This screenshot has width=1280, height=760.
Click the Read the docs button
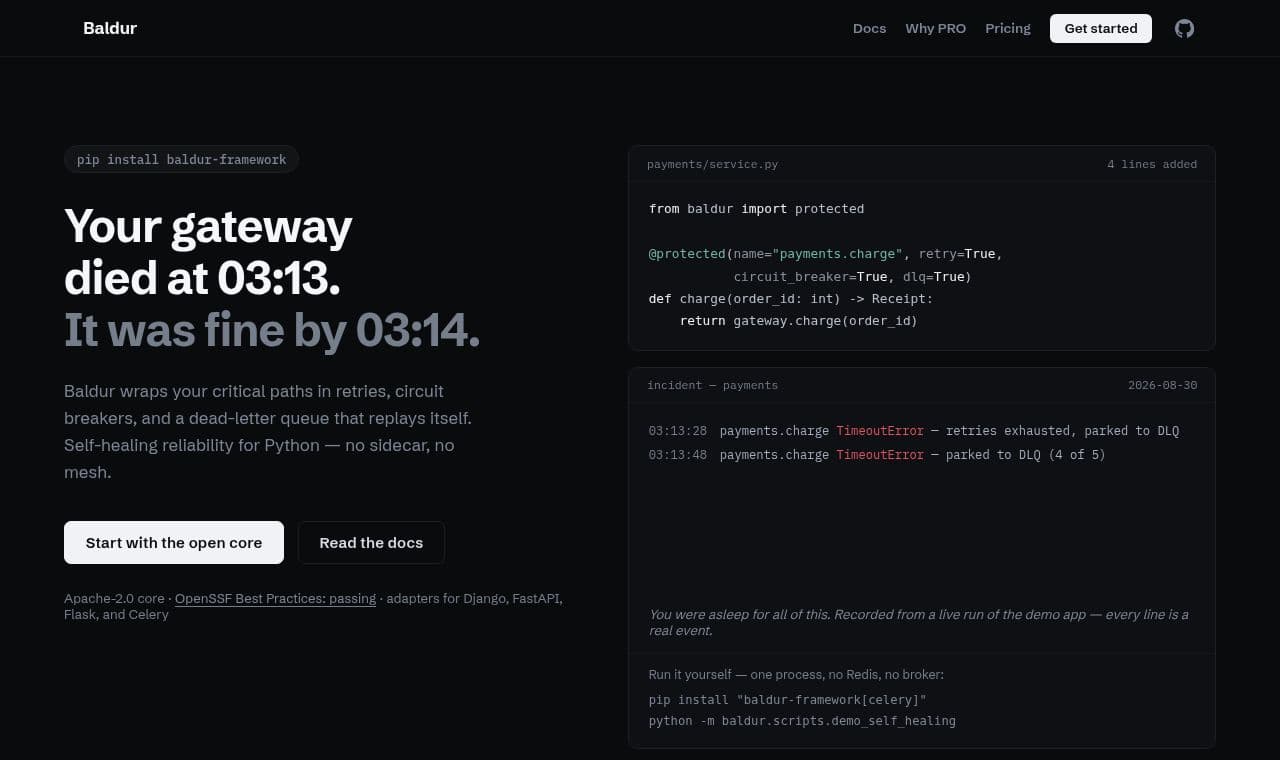(x=371, y=542)
